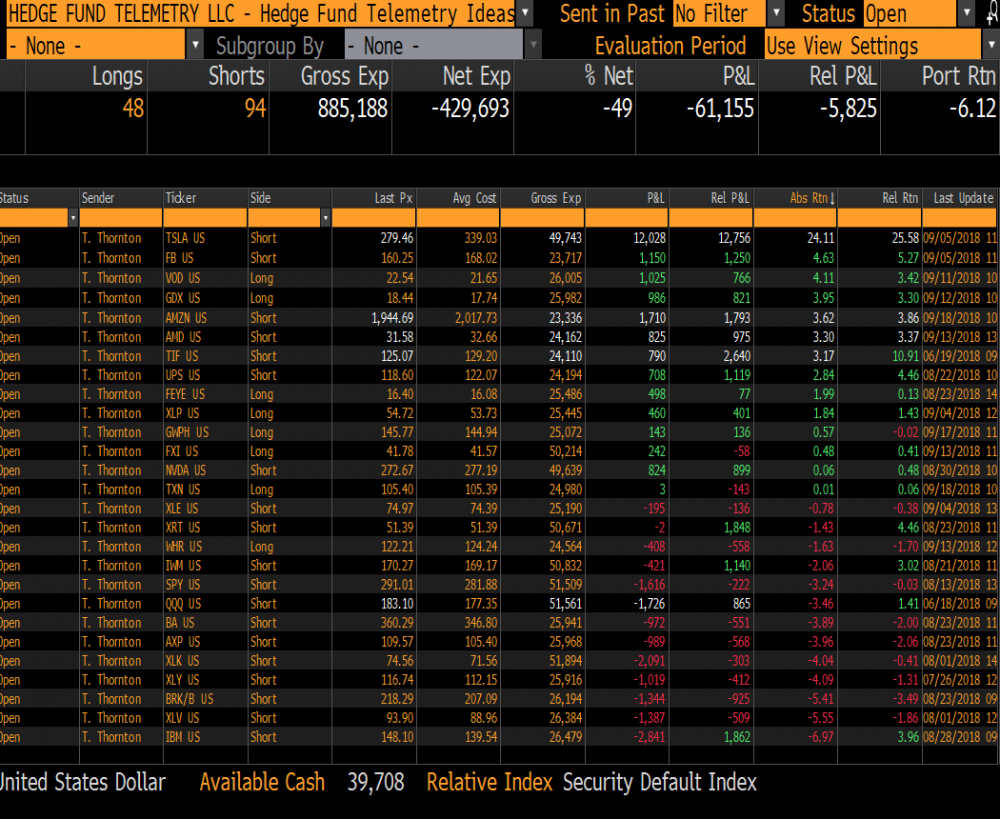This screenshot has height=819, width=1000.
Task: Select the XLV US ticker
Action: (182, 718)
